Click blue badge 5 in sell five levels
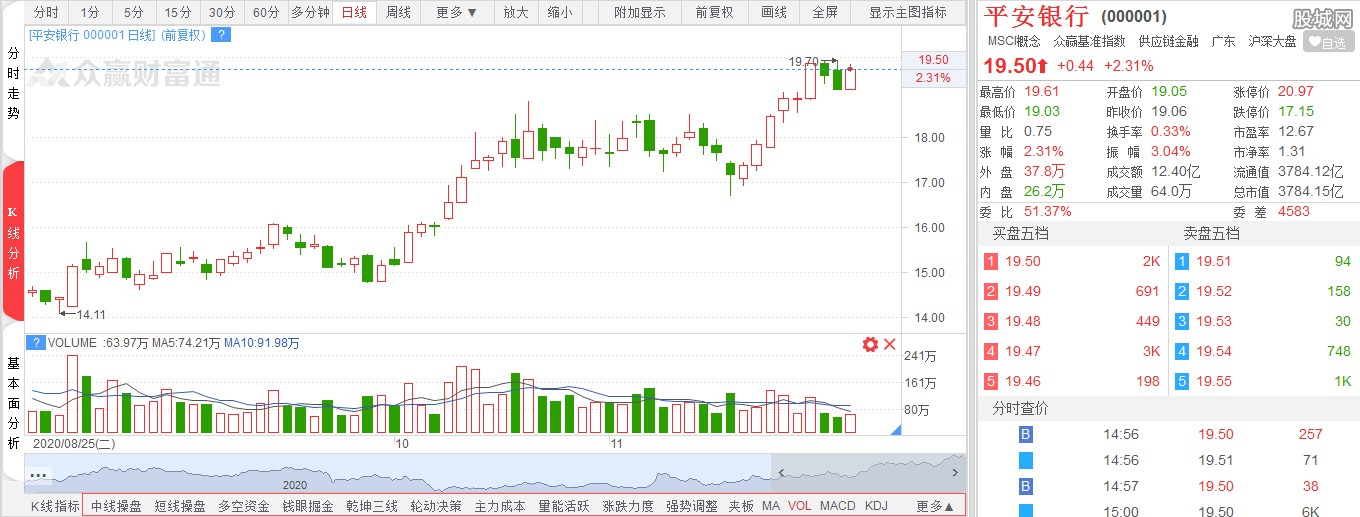The width and height of the screenshot is (1360, 517). pyautogui.click(x=1182, y=381)
